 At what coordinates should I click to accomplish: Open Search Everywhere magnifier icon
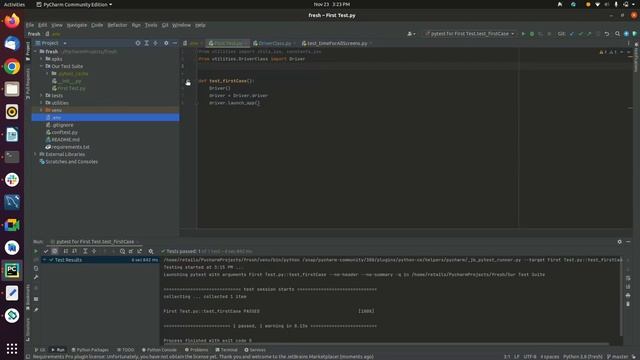click(617, 34)
